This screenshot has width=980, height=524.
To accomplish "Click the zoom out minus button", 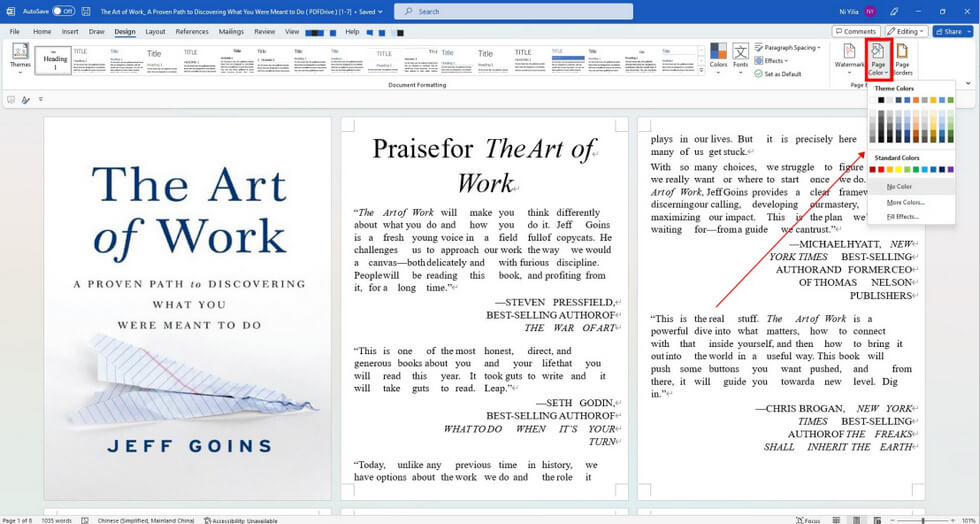I will pos(892,520).
